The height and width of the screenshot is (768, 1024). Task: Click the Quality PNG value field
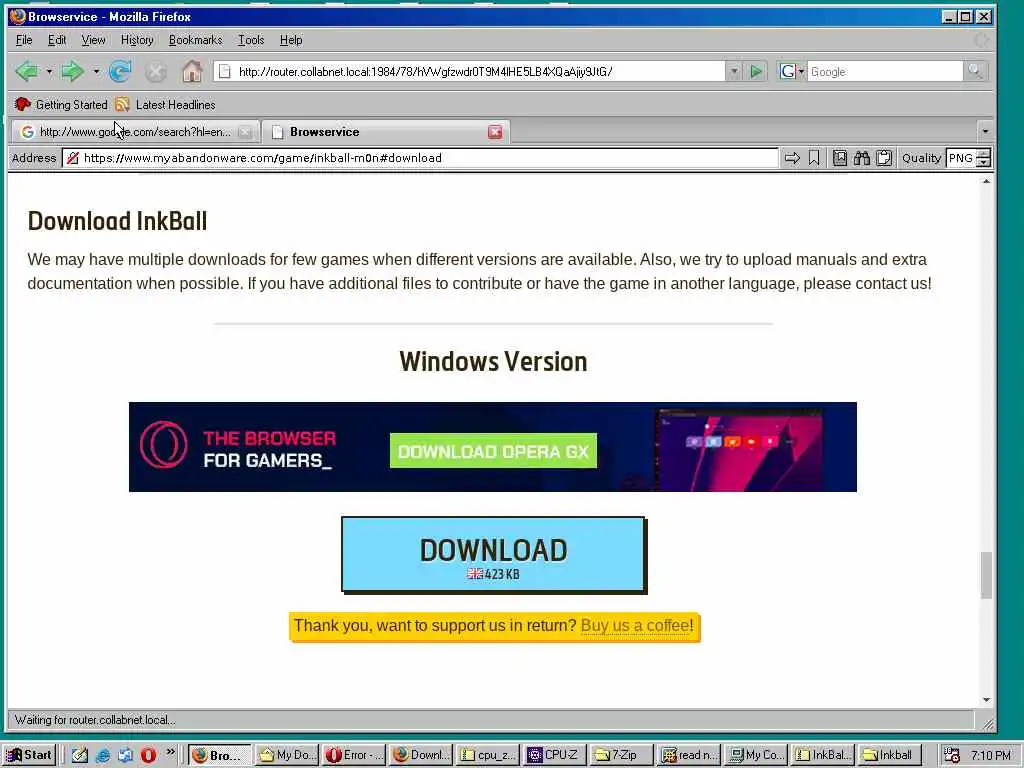click(961, 158)
